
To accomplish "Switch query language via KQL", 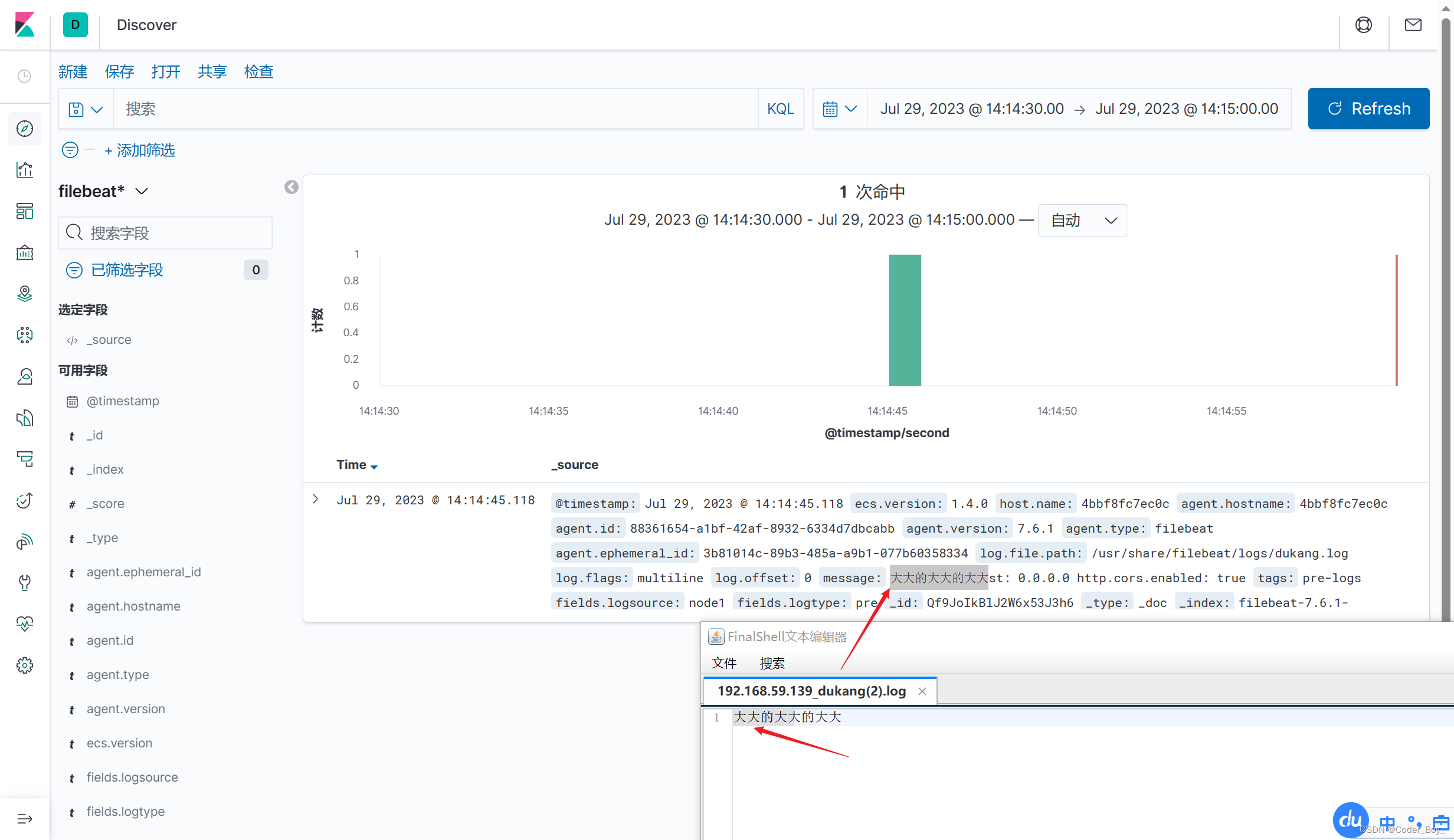I will point(781,109).
